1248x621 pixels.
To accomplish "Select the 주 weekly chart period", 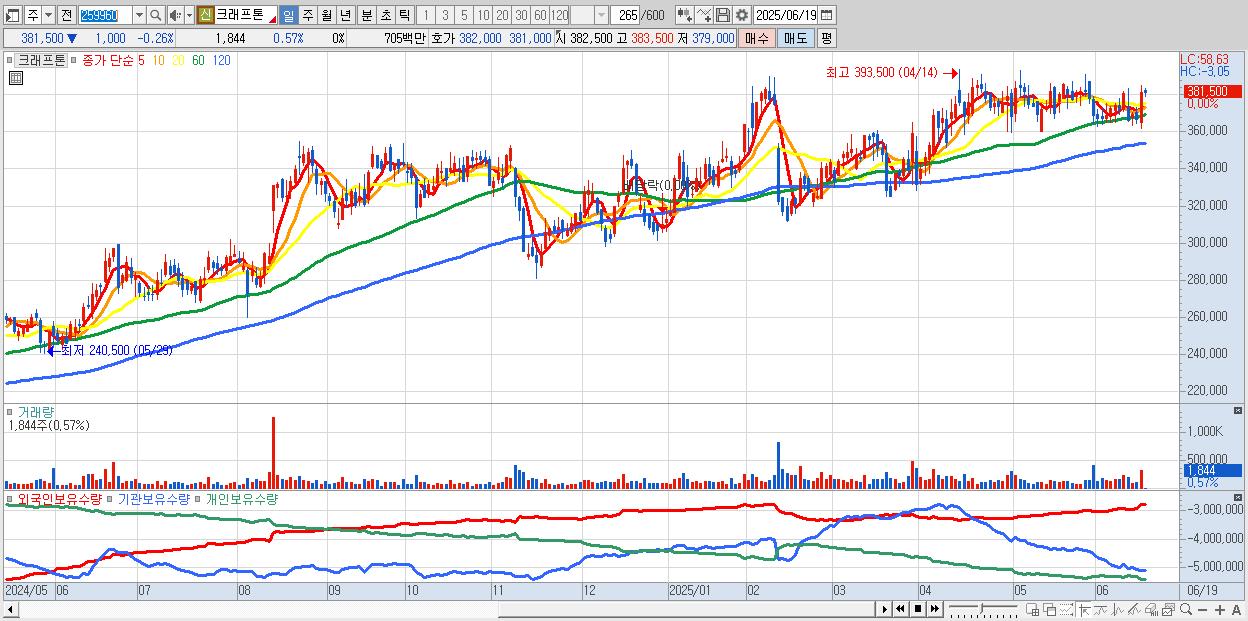I will click(307, 15).
